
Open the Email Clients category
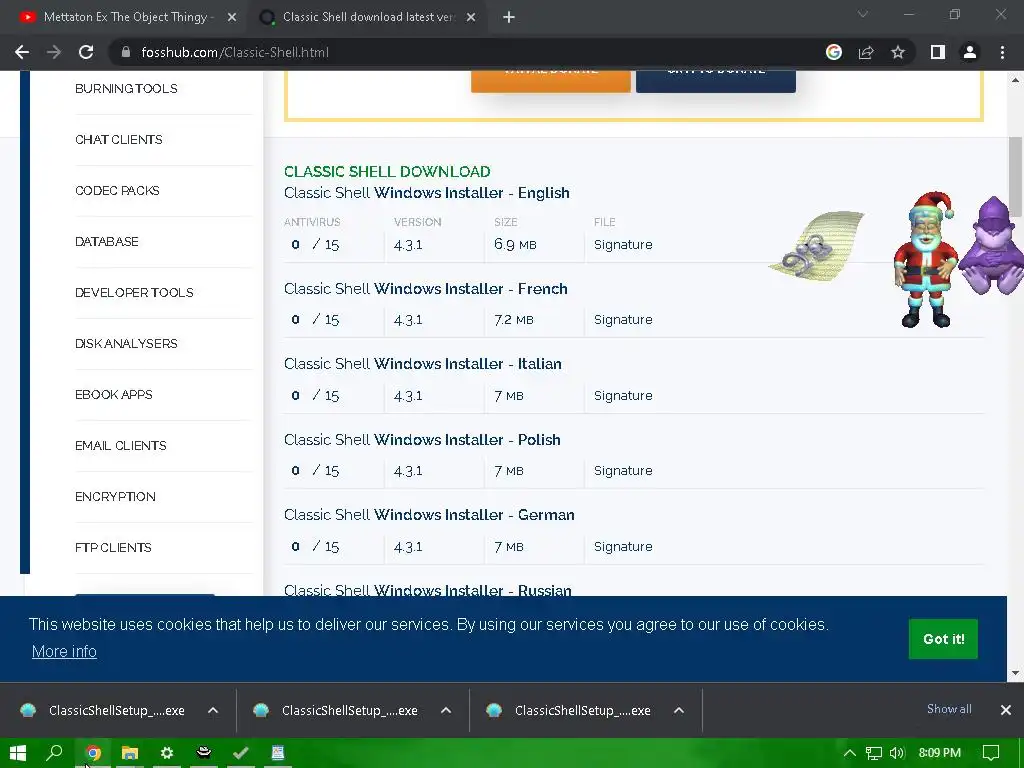coord(121,445)
